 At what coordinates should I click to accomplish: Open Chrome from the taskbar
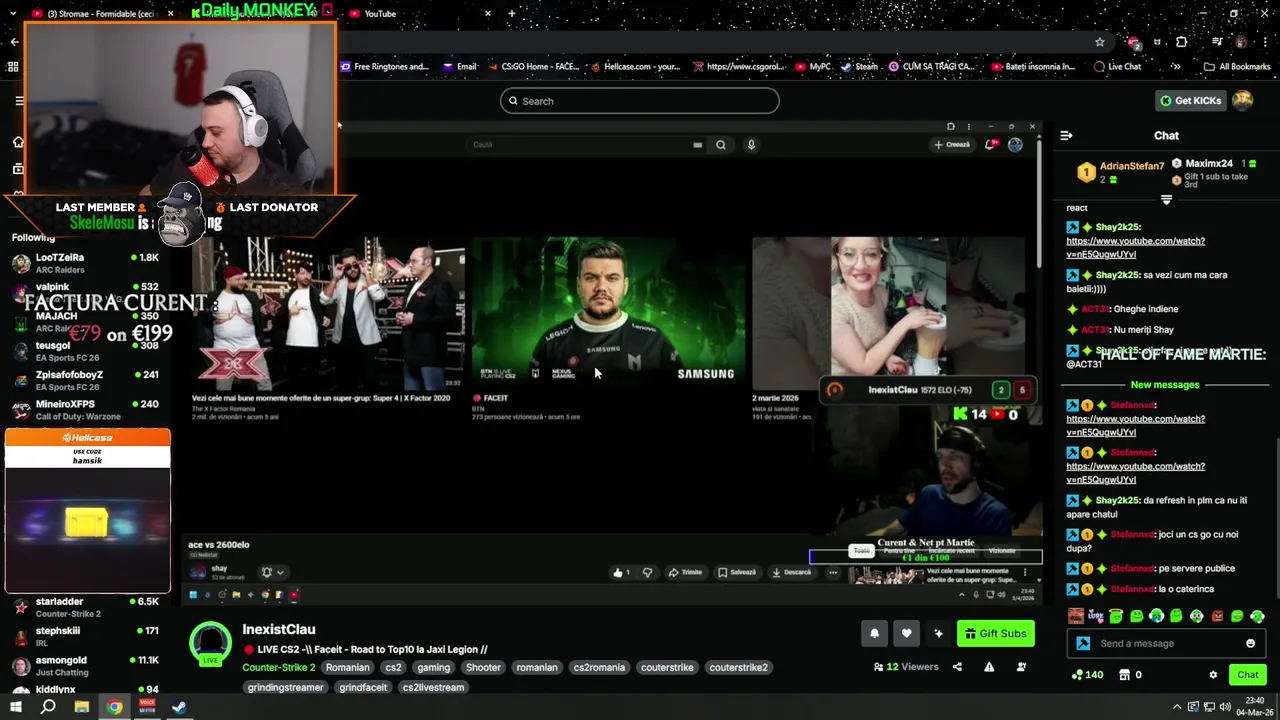coord(115,707)
